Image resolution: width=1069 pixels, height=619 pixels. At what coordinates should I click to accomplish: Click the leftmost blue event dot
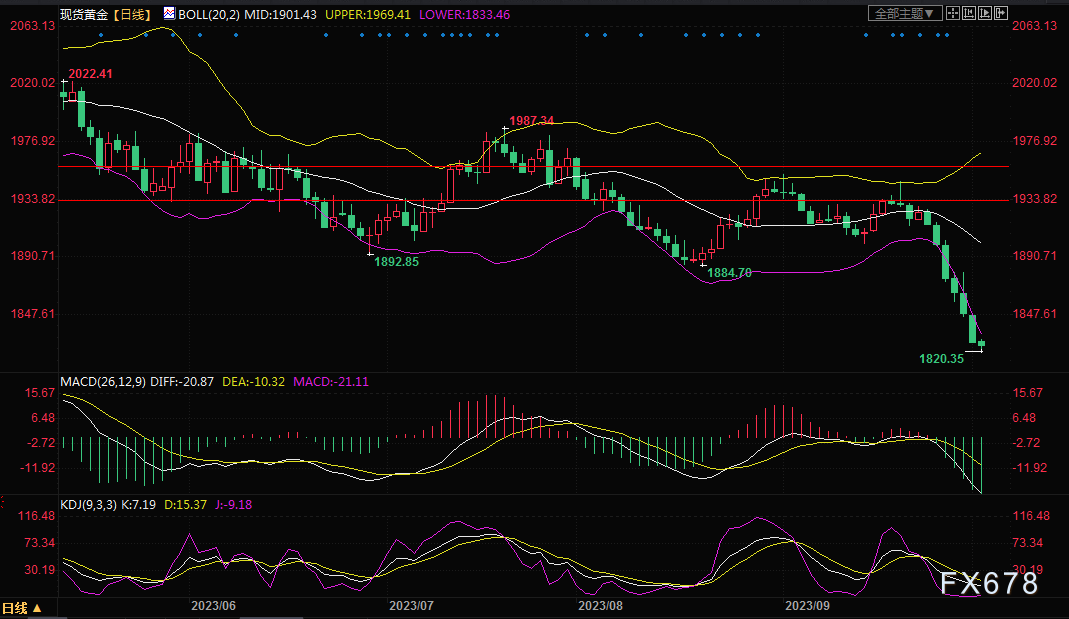coord(99,36)
